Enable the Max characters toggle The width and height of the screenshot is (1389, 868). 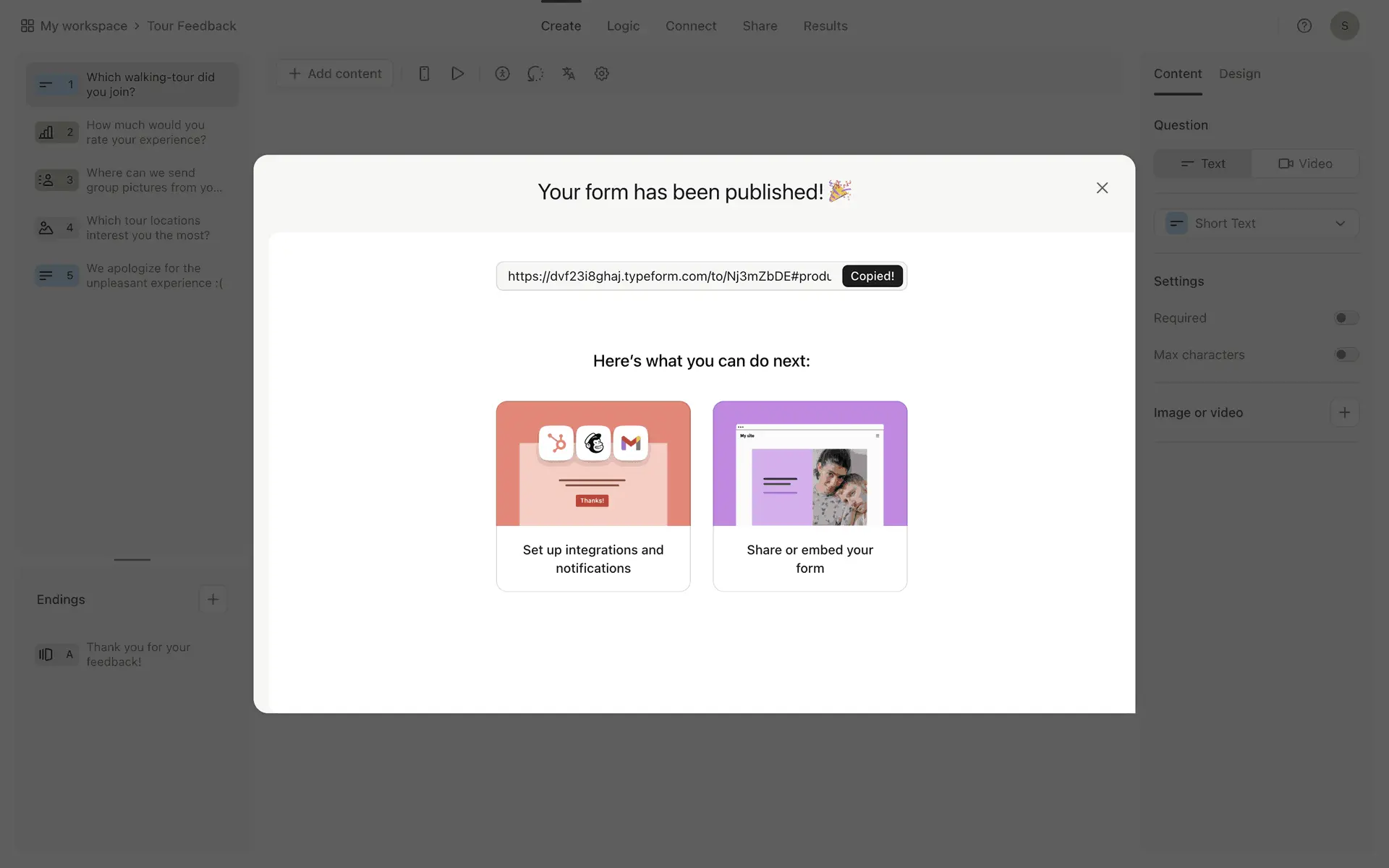tap(1346, 355)
